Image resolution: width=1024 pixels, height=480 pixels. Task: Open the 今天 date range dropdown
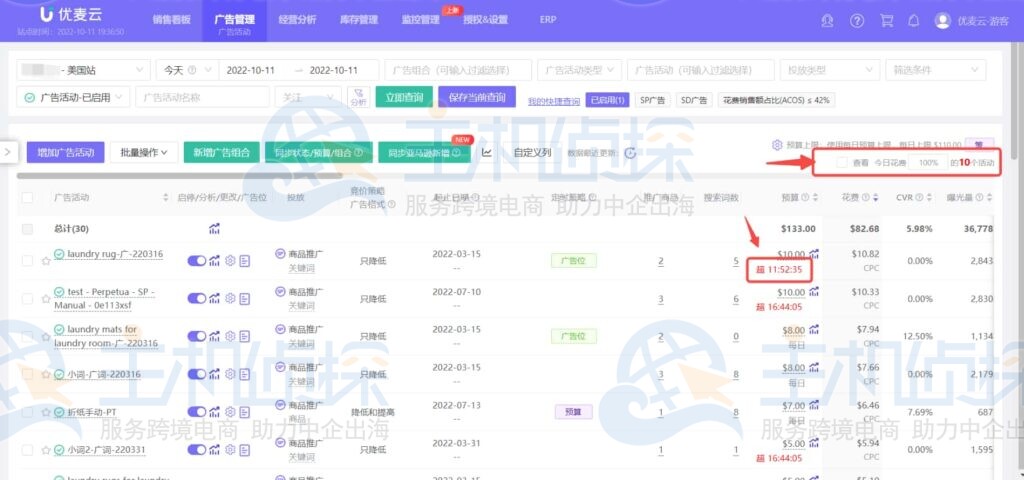(x=187, y=70)
